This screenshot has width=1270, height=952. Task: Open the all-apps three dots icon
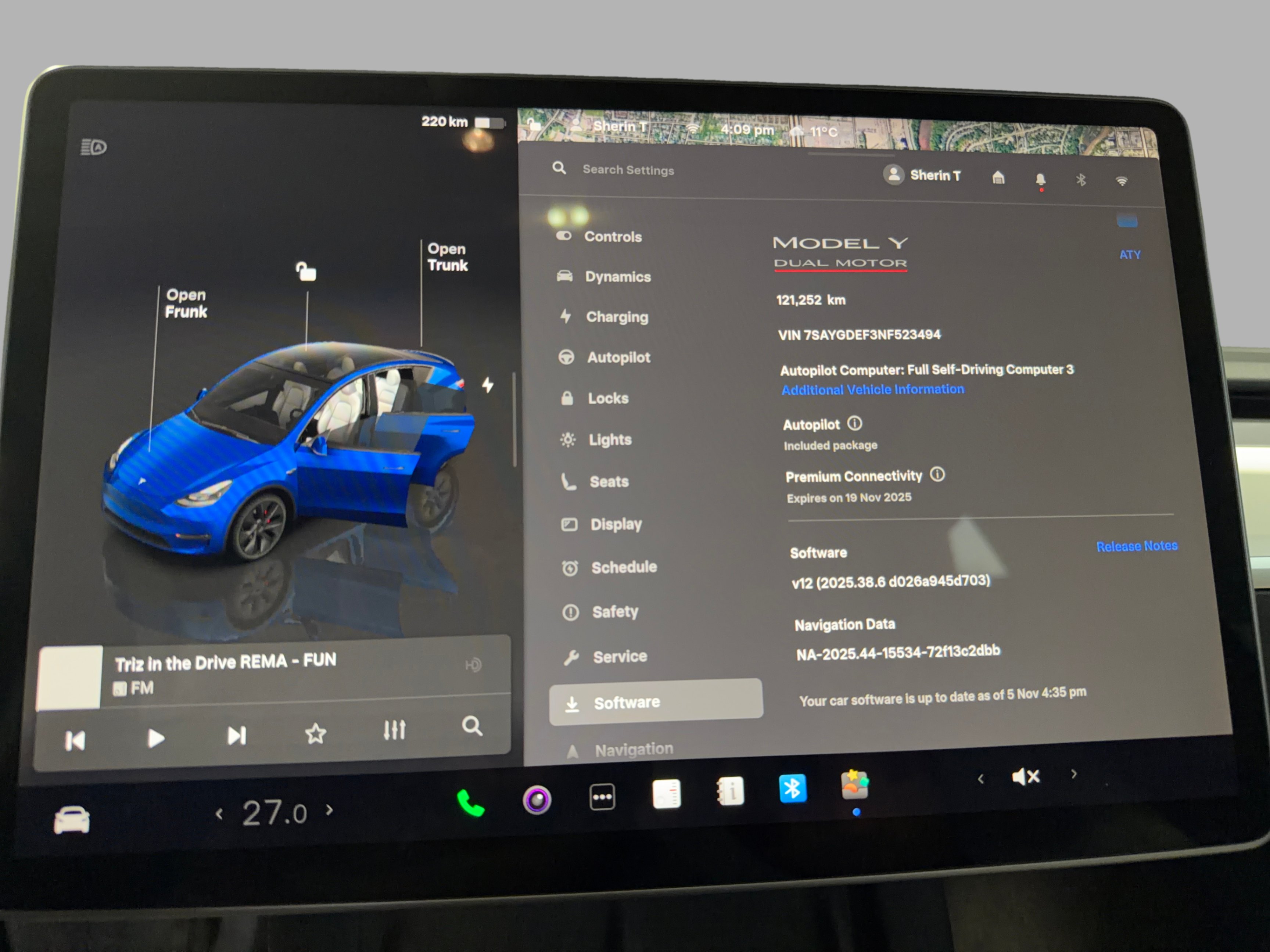[x=602, y=797]
